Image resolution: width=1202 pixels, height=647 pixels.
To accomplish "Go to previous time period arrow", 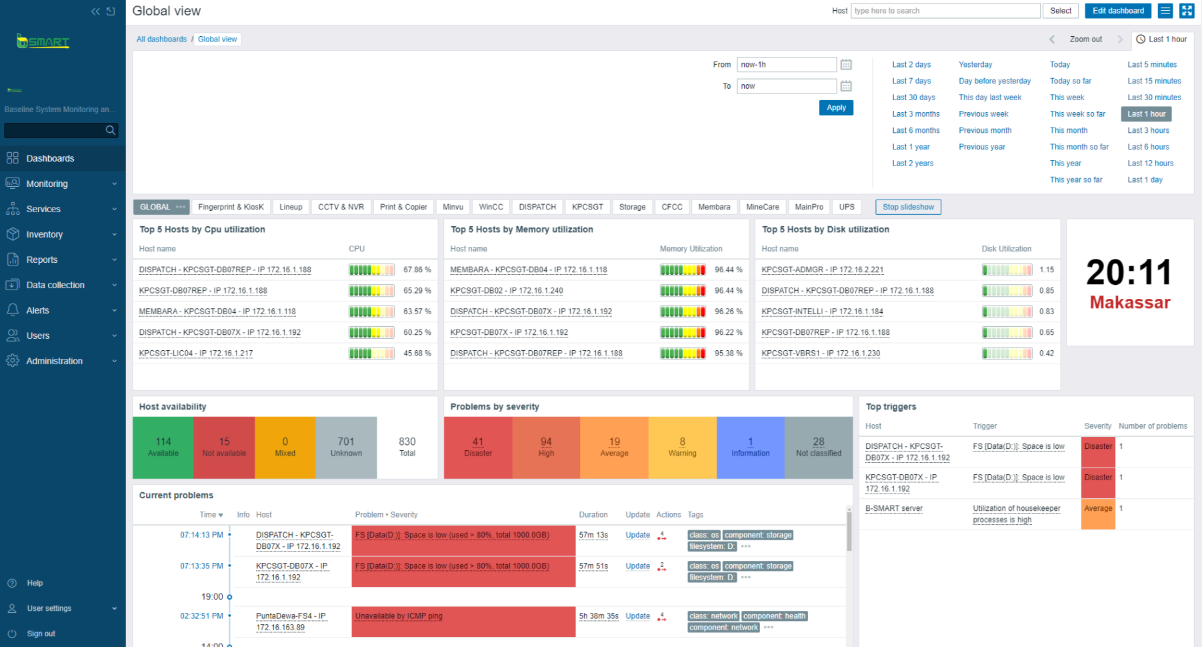I will pyautogui.click(x=1052, y=39).
